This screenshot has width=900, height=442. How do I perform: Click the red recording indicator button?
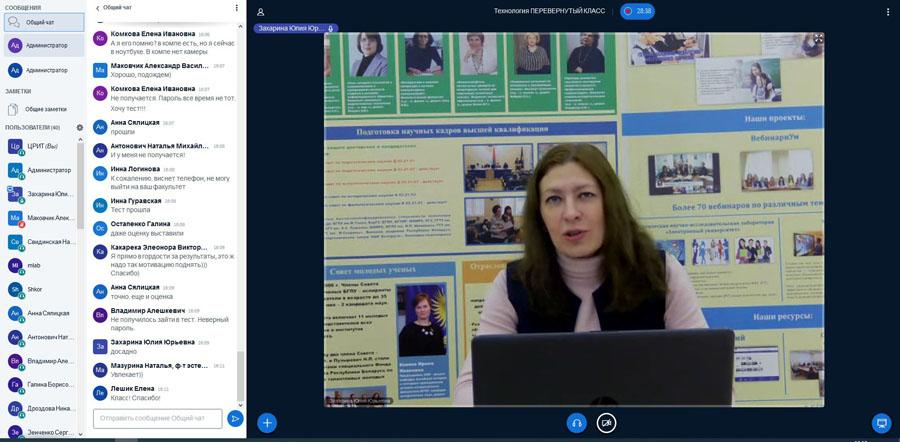pyautogui.click(x=637, y=11)
